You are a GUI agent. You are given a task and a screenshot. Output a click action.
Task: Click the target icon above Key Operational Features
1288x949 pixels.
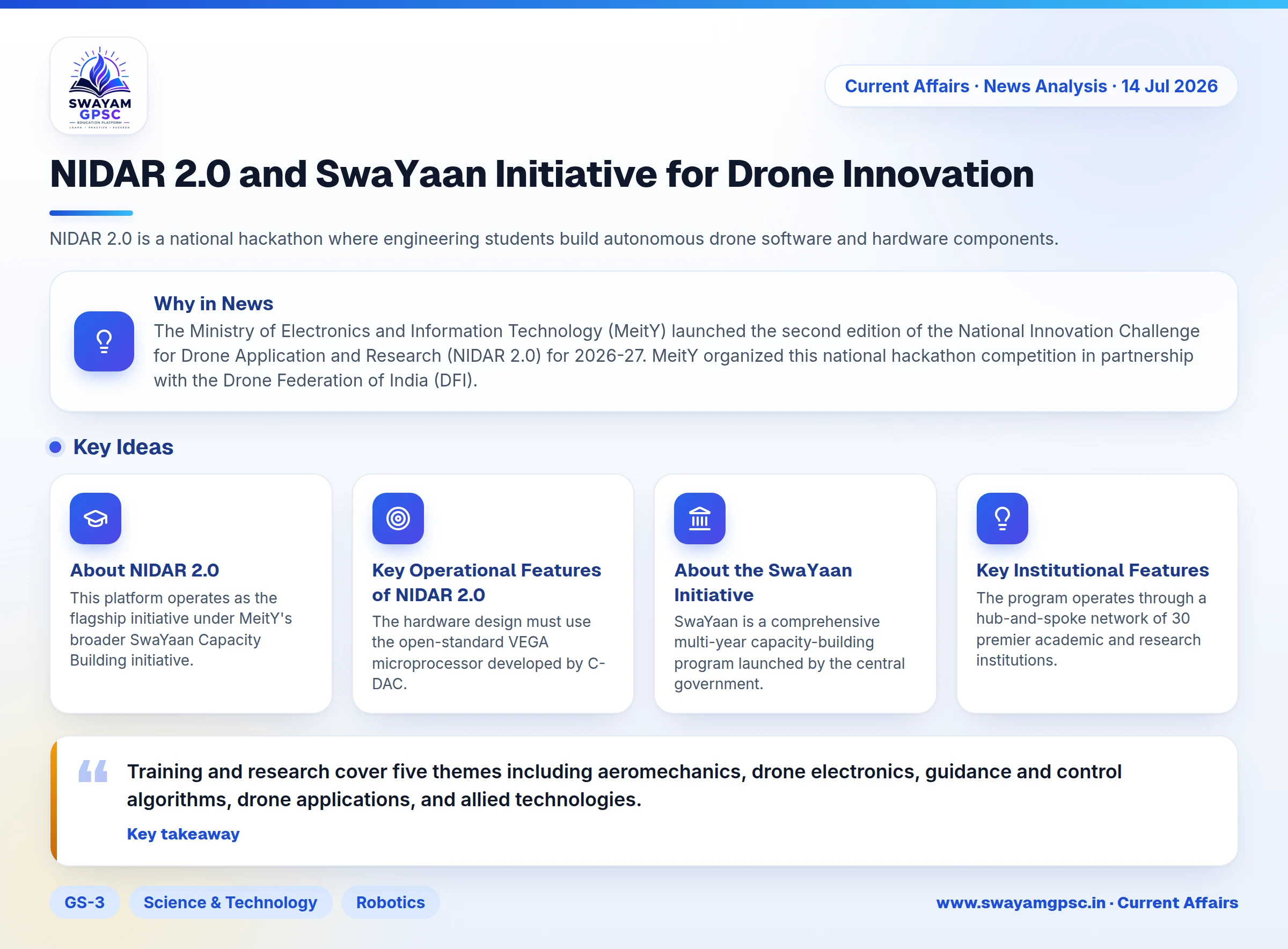point(398,518)
